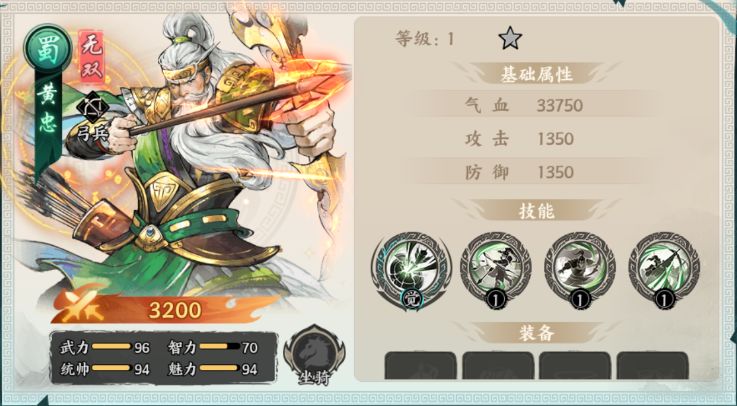Image resolution: width=737 pixels, height=406 pixels.
Task: Tap the third empty equipment slot
Action: pos(575,366)
